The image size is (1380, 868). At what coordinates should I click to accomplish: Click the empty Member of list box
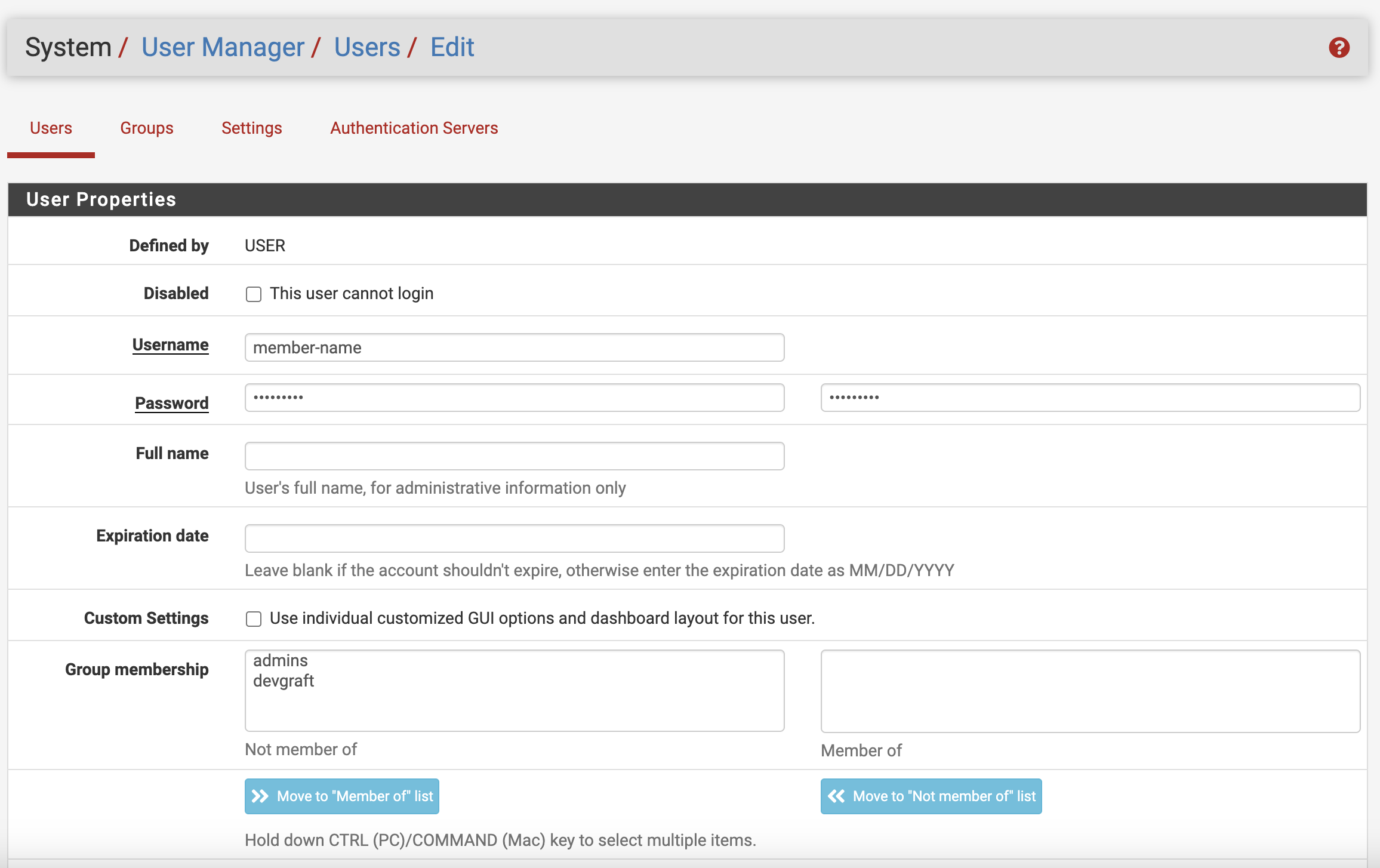point(1090,691)
